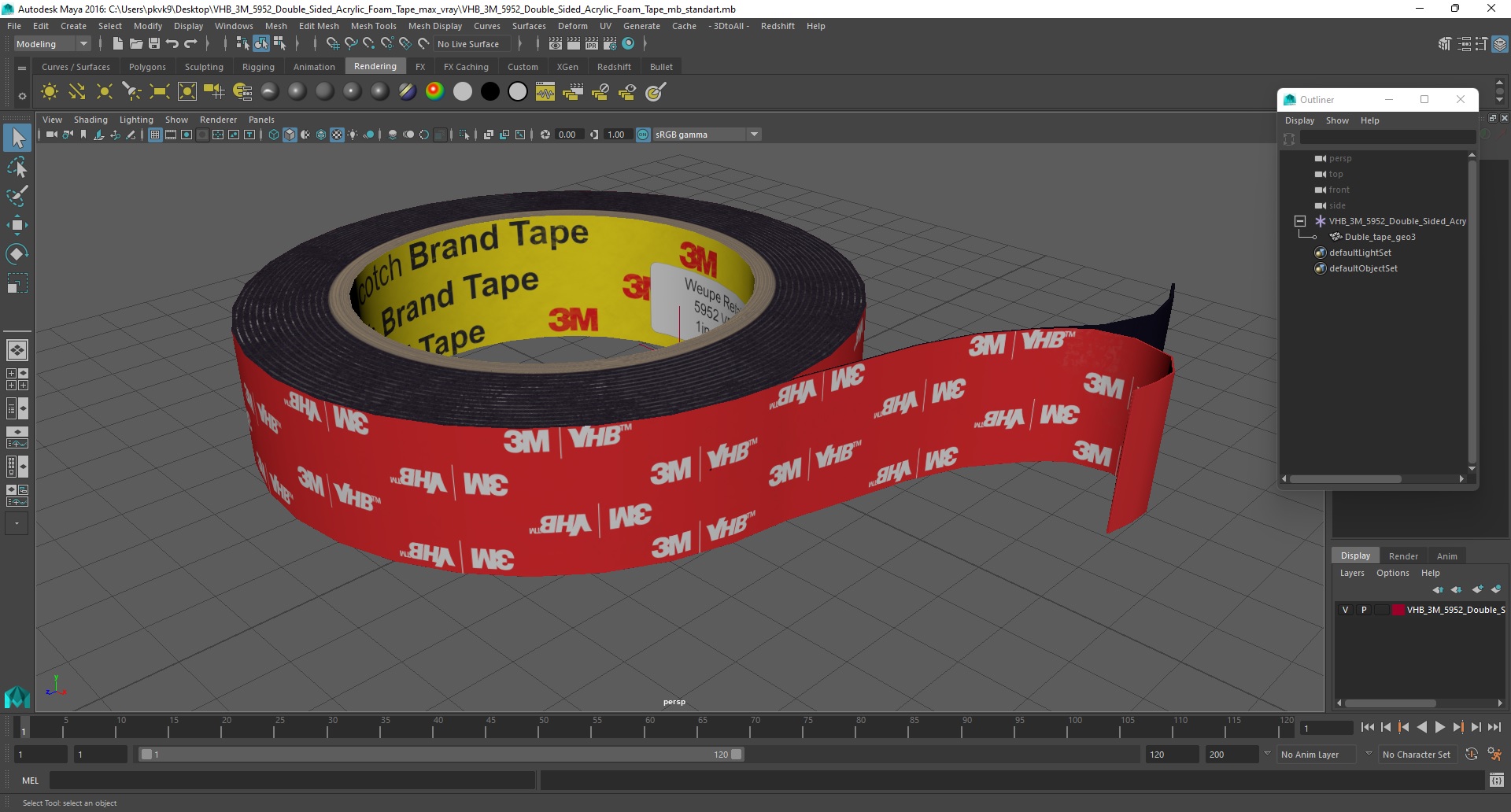Image resolution: width=1511 pixels, height=812 pixels.
Task: Click the time range slider bar
Action: coord(441,755)
